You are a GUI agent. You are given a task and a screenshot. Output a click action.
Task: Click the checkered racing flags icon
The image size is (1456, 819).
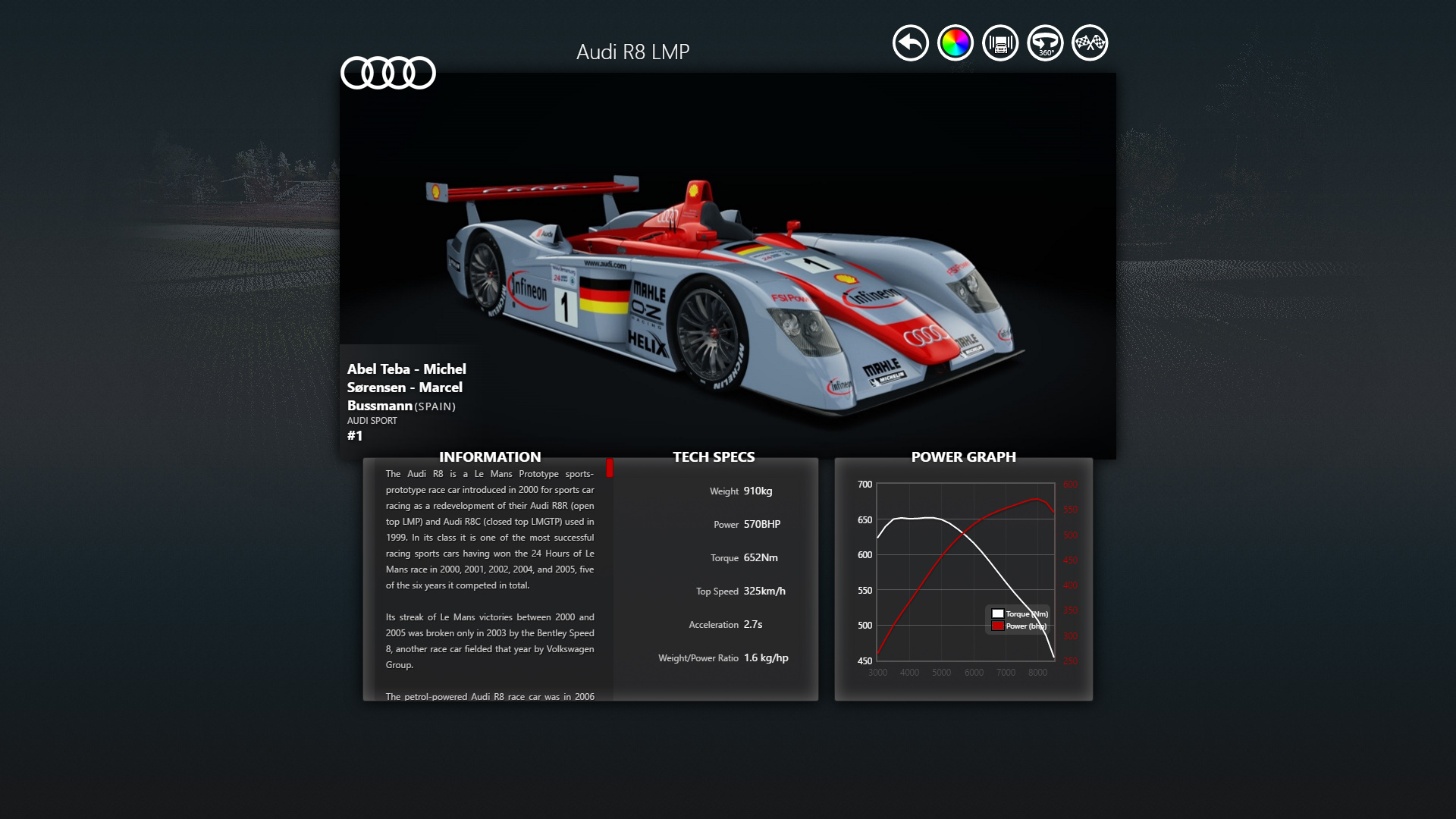pos(1090,43)
